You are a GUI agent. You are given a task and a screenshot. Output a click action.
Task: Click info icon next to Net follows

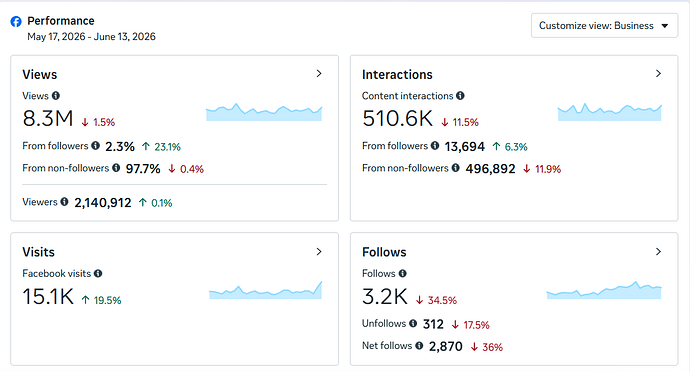pyautogui.click(x=419, y=346)
